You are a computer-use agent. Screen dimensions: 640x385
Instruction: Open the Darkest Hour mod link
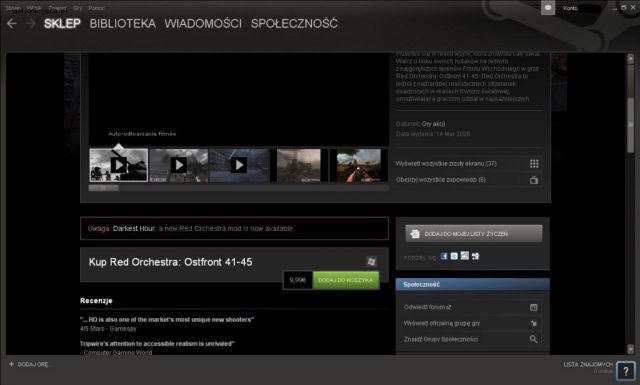pyautogui.click(x=133, y=229)
